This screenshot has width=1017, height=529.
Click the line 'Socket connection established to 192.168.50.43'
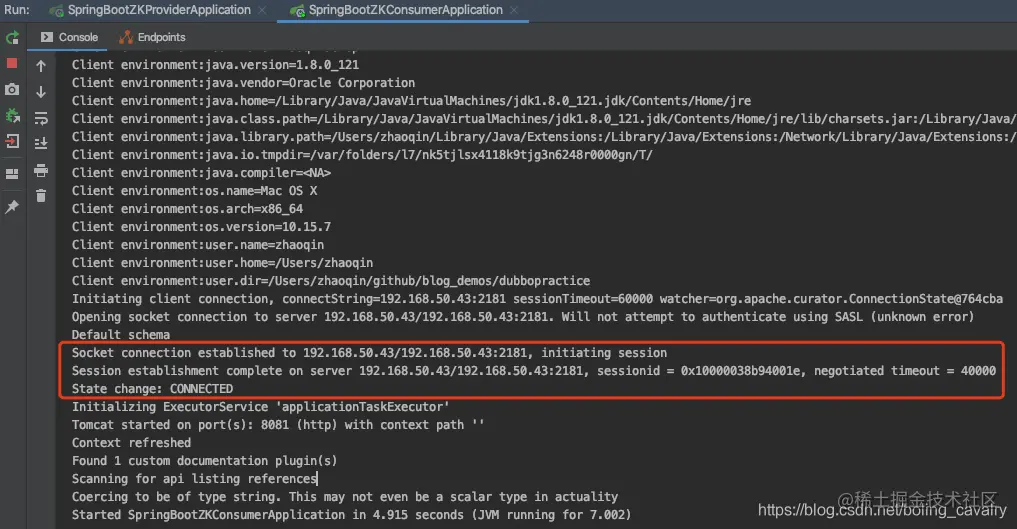point(369,353)
